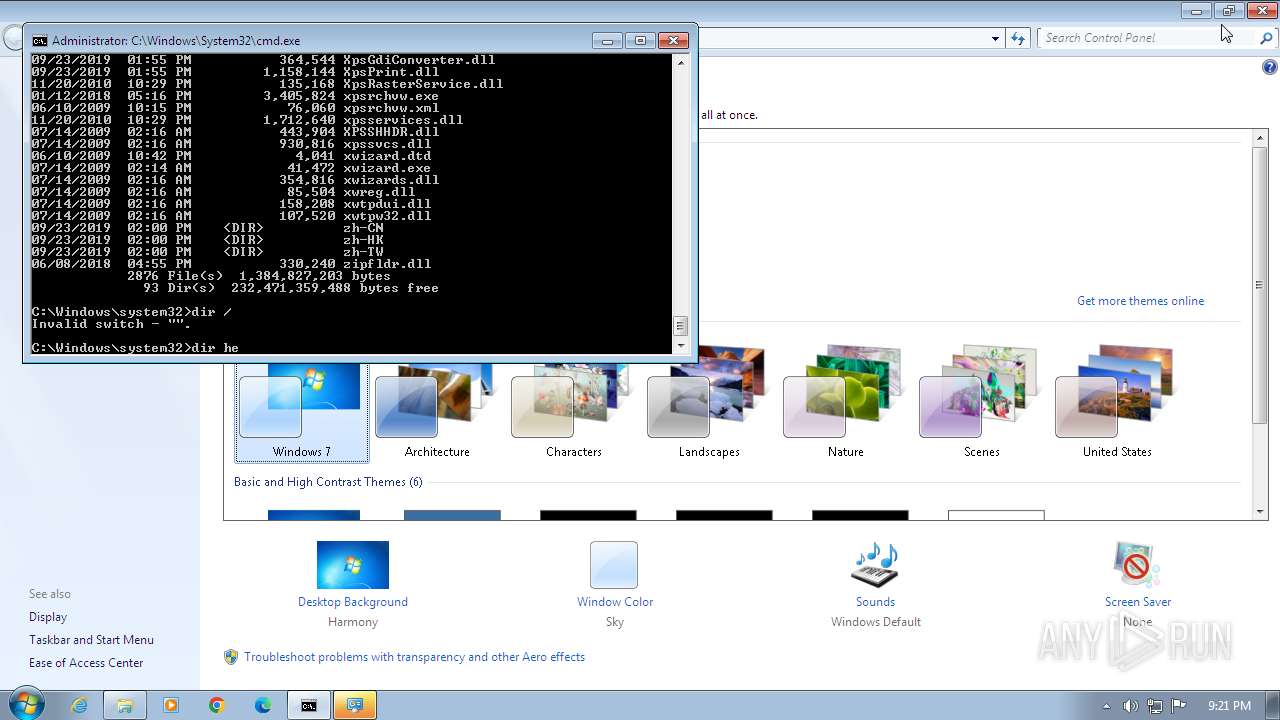Open Taskbar and Start Menu link
1280x720 pixels.
point(91,640)
